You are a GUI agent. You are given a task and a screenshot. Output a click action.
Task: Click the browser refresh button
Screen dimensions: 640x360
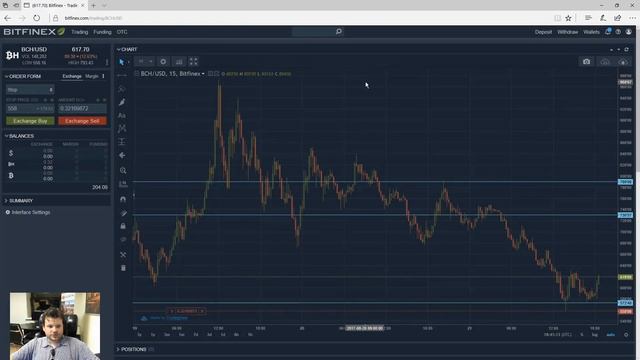tap(37, 18)
